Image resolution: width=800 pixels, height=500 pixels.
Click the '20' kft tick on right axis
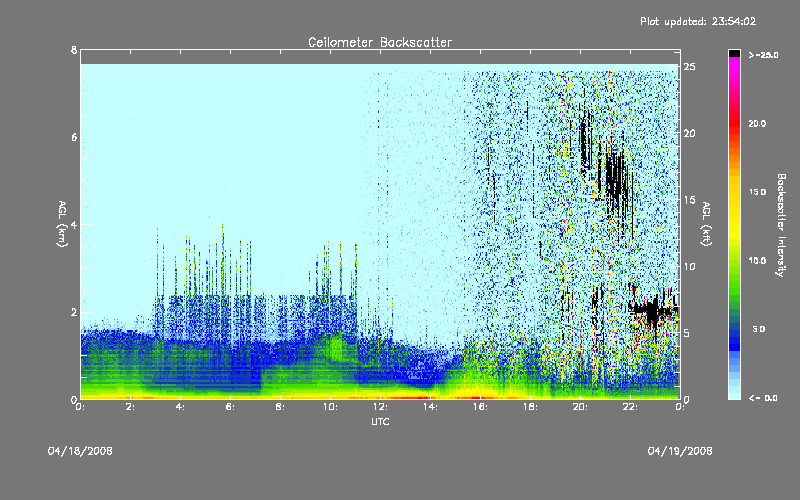(x=690, y=133)
